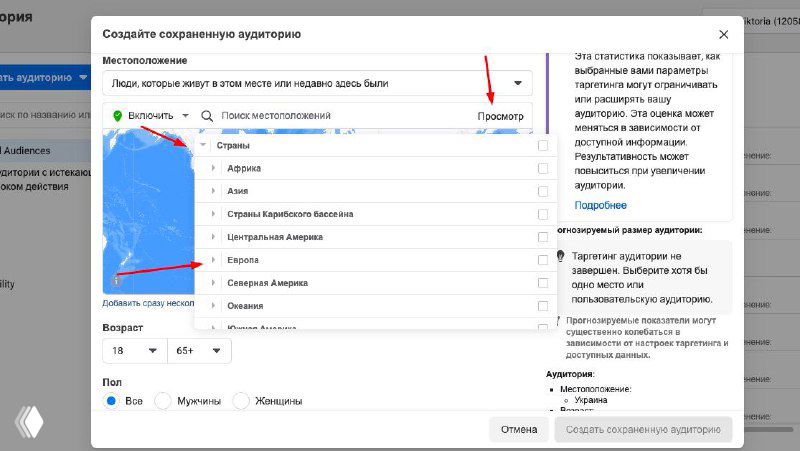Check the Центральная Америка checkbox
This screenshot has width=800, height=451.
coord(543,237)
